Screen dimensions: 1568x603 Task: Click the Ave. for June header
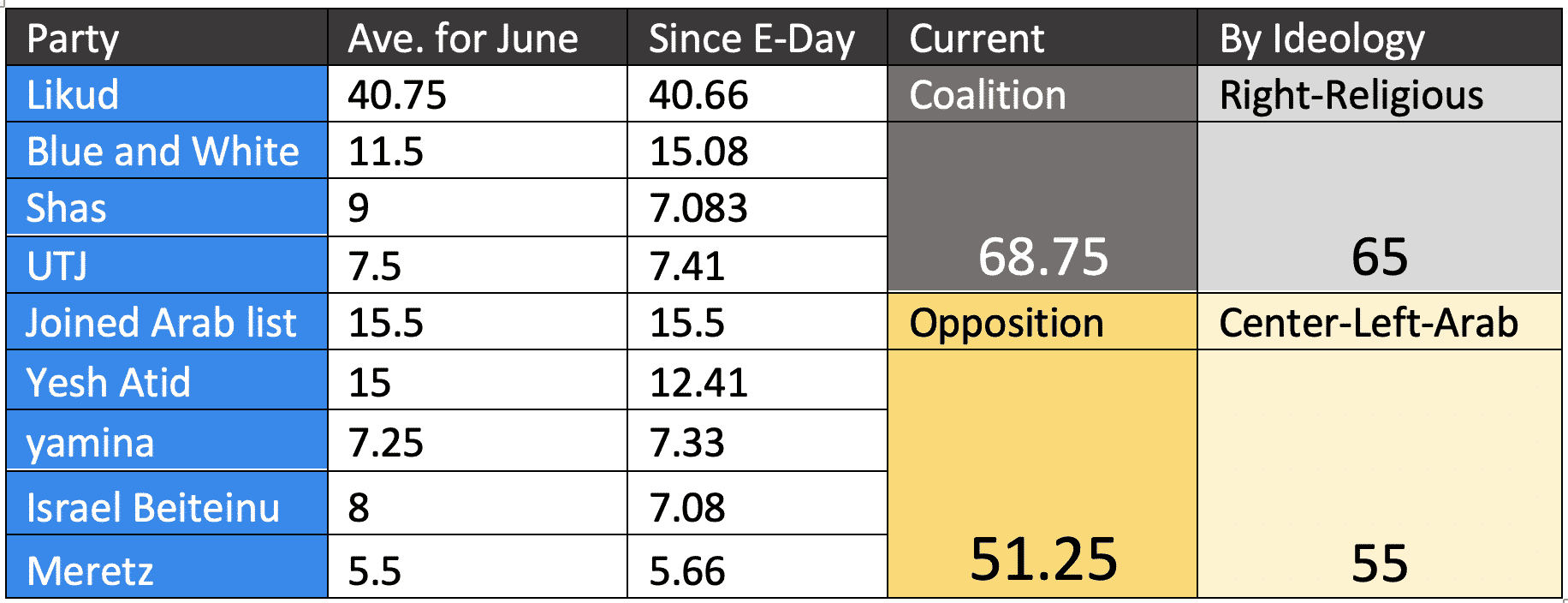(477, 39)
